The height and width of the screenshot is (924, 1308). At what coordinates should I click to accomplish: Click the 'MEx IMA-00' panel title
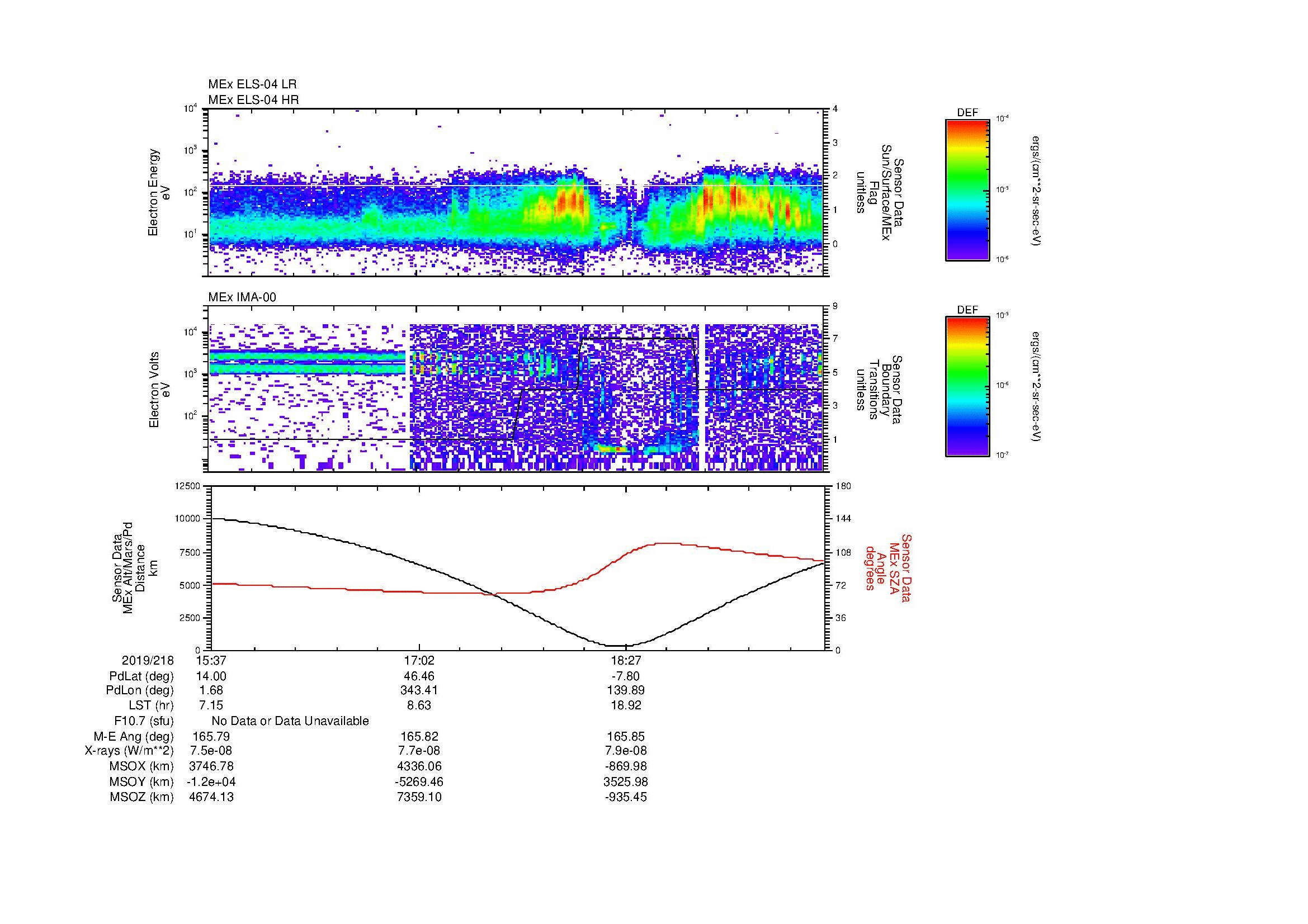point(242,297)
